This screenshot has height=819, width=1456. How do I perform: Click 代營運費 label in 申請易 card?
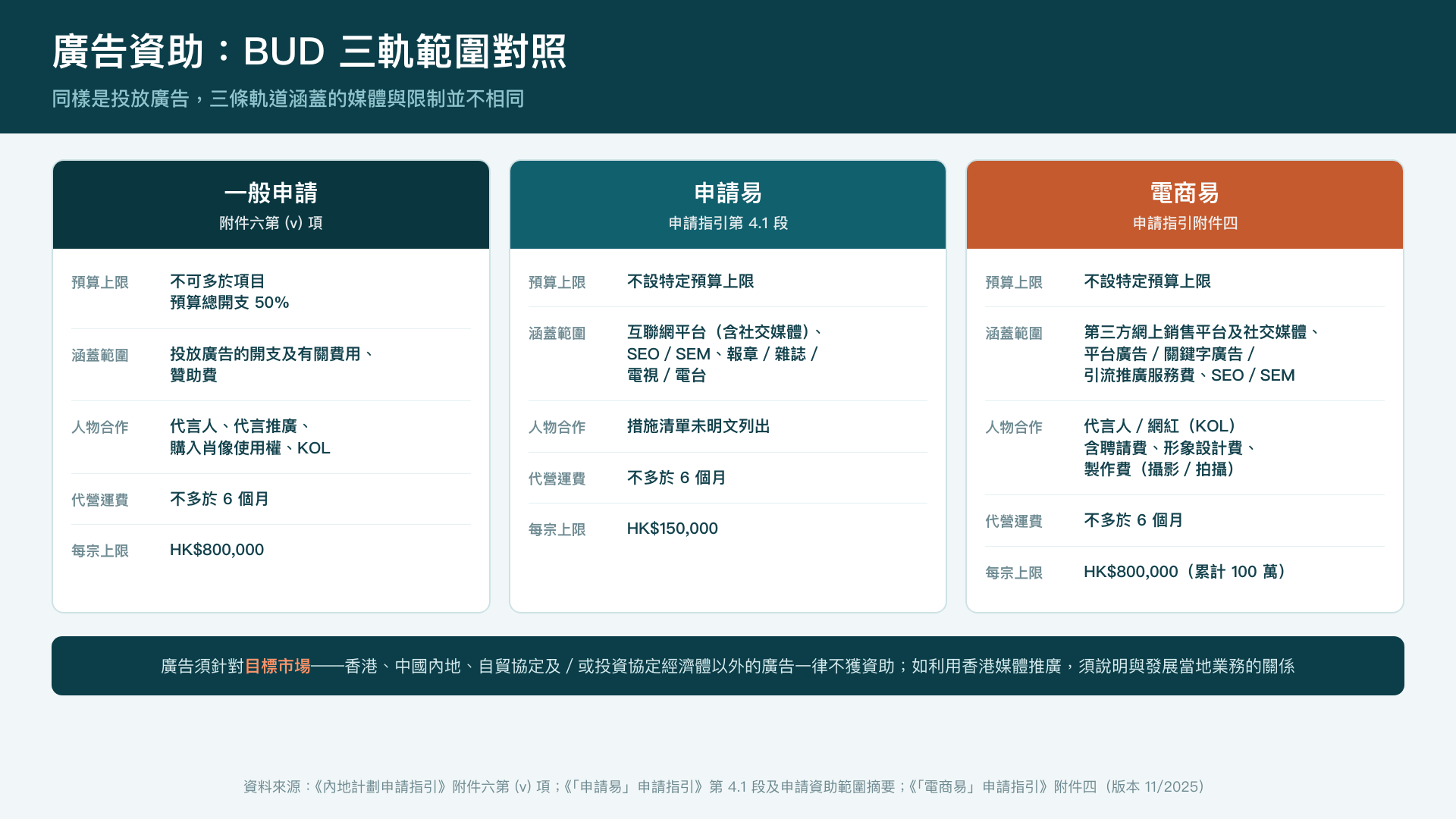click(557, 479)
